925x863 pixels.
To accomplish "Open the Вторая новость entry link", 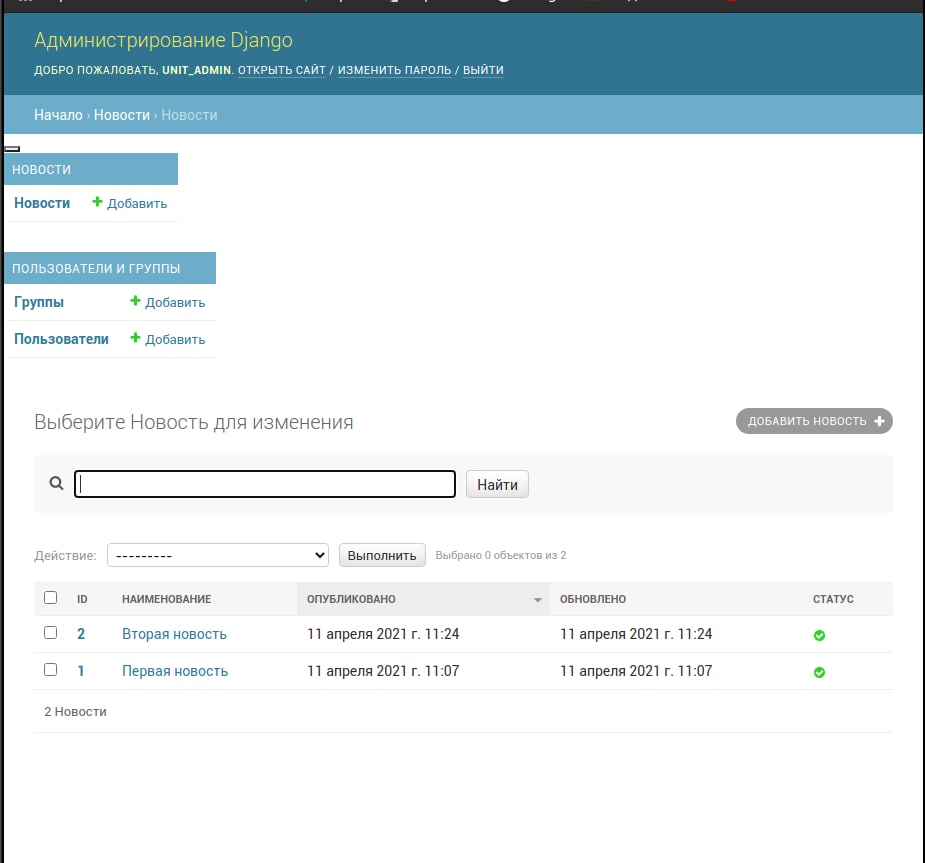I will (x=174, y=634).
